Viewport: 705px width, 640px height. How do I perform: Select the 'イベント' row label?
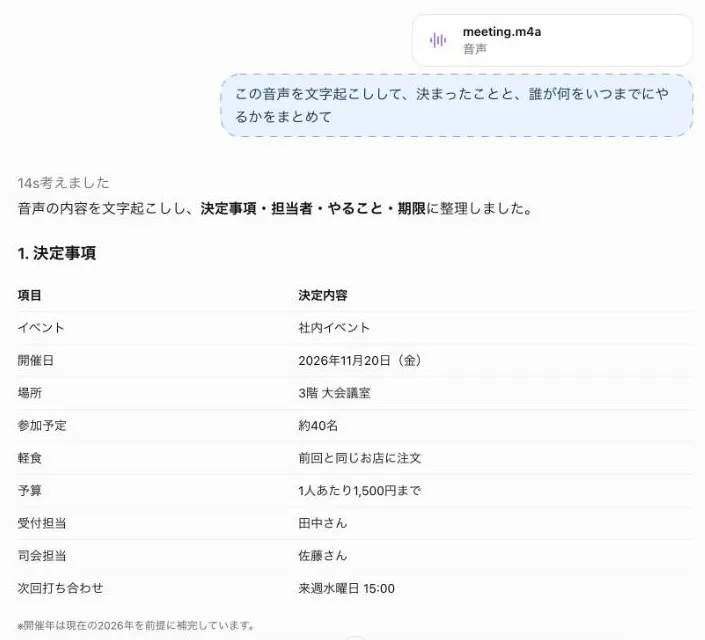41,328
